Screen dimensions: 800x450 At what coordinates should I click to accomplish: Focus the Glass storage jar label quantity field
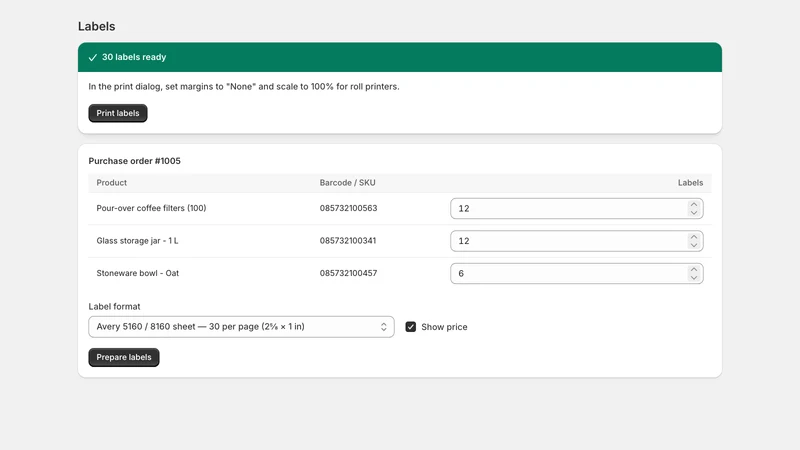click(x=577, y=241)
